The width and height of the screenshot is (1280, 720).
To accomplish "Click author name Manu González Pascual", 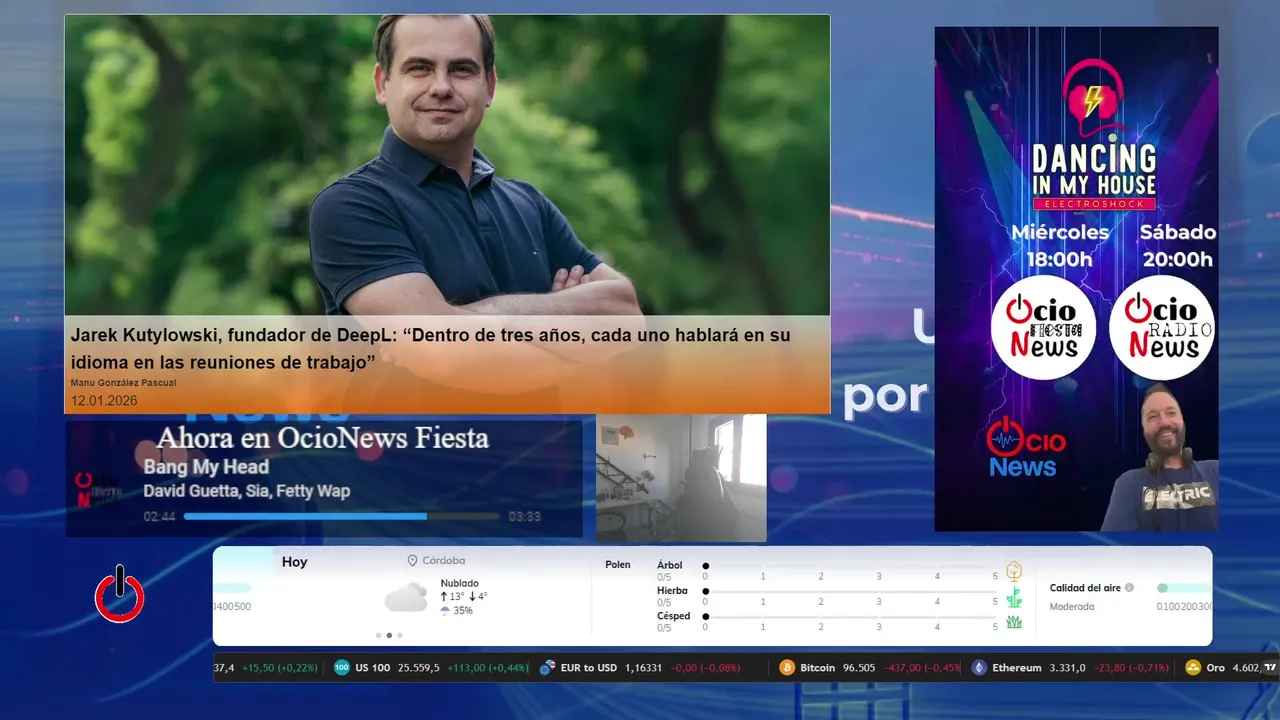I will tap(123, 383).
